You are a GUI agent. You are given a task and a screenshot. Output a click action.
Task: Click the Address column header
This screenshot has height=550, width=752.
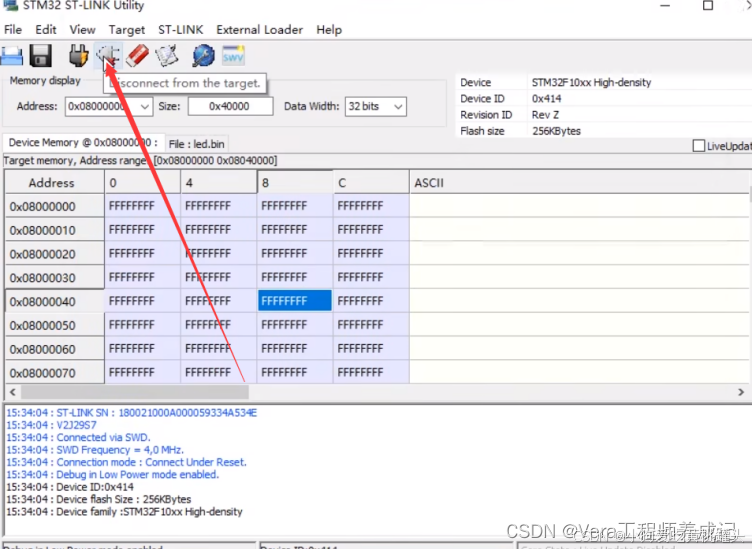[54, 183]
